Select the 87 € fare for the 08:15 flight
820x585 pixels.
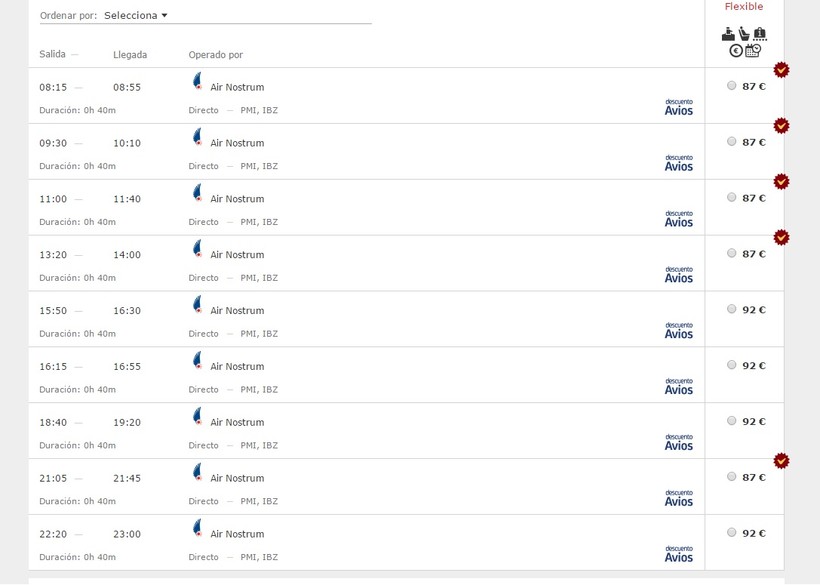(x=732, y=86)
